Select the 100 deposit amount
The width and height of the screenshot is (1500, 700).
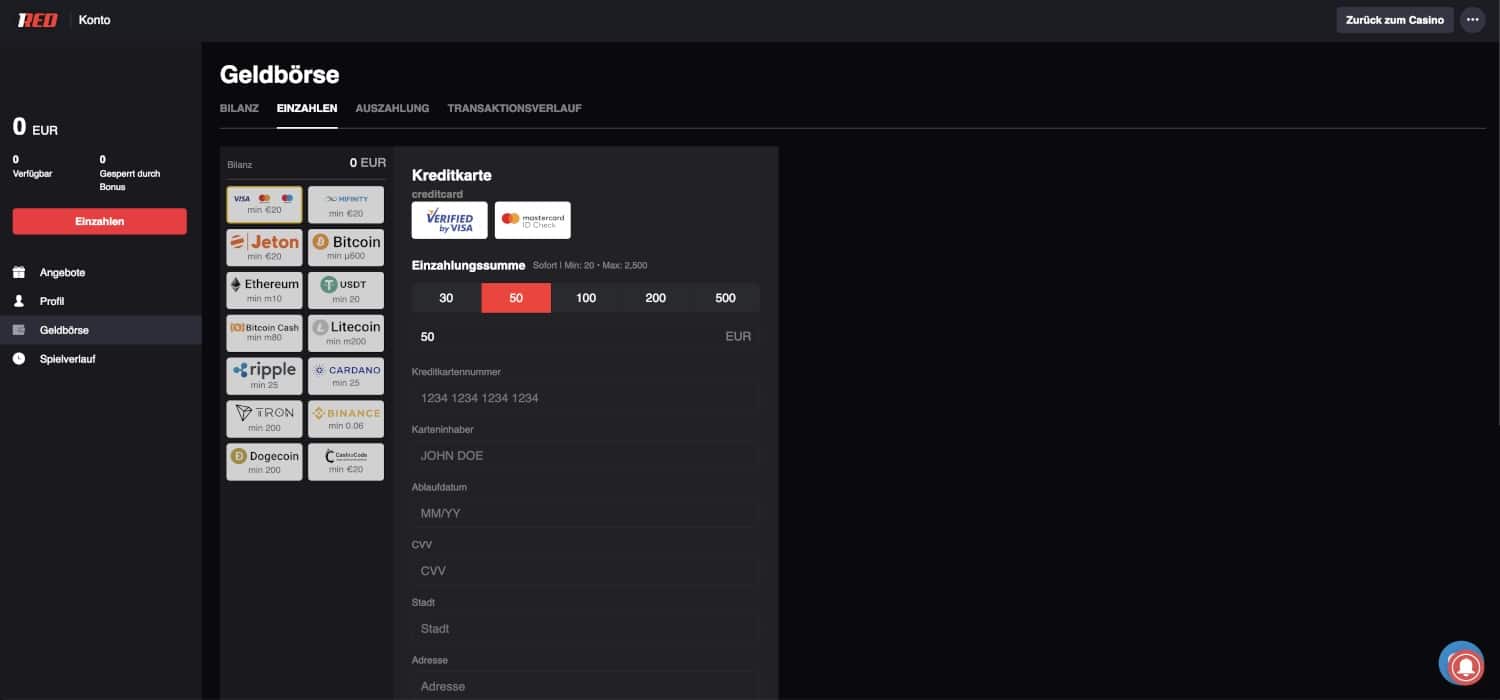click(x=586, y=298)
